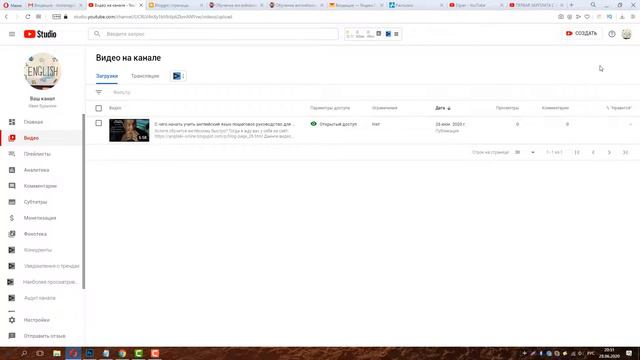
Task: Click the filter icon above video list
Action: [99, 92]
